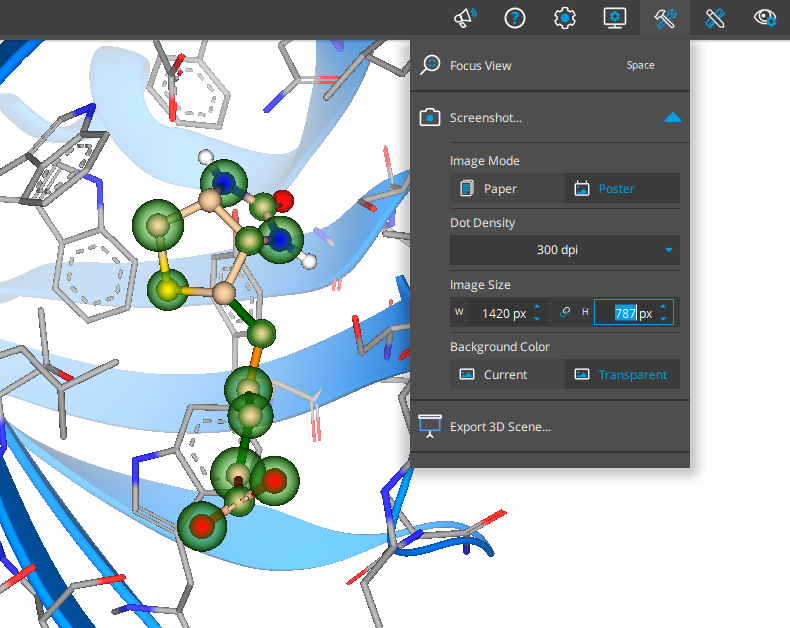
Task: Open the megaphone announcements icon
Action: coord(465,18)
